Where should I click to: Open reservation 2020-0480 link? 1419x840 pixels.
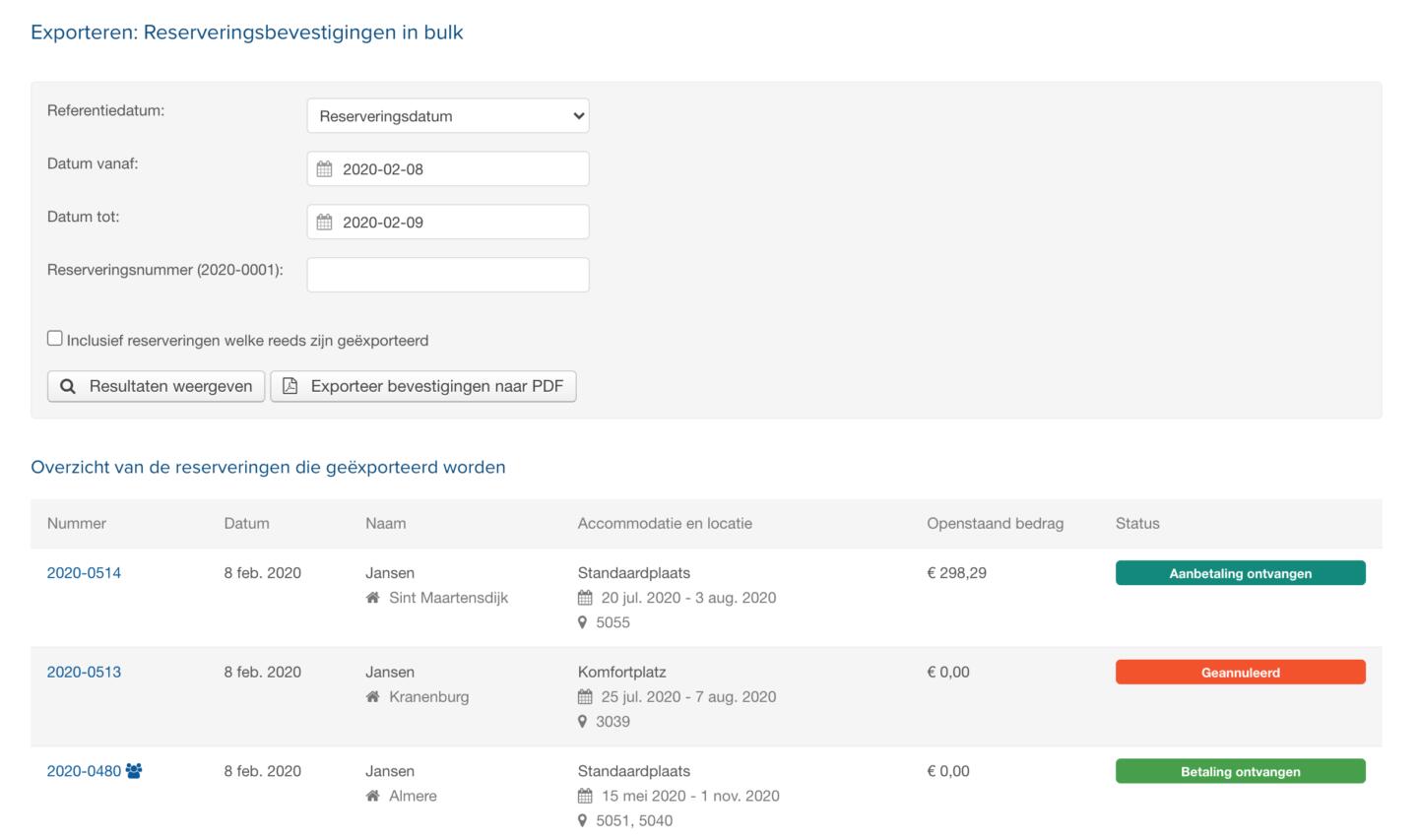coord(84,771)
